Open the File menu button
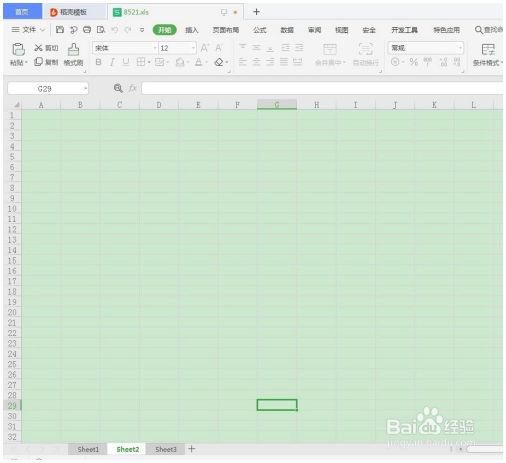 (28, 30)
